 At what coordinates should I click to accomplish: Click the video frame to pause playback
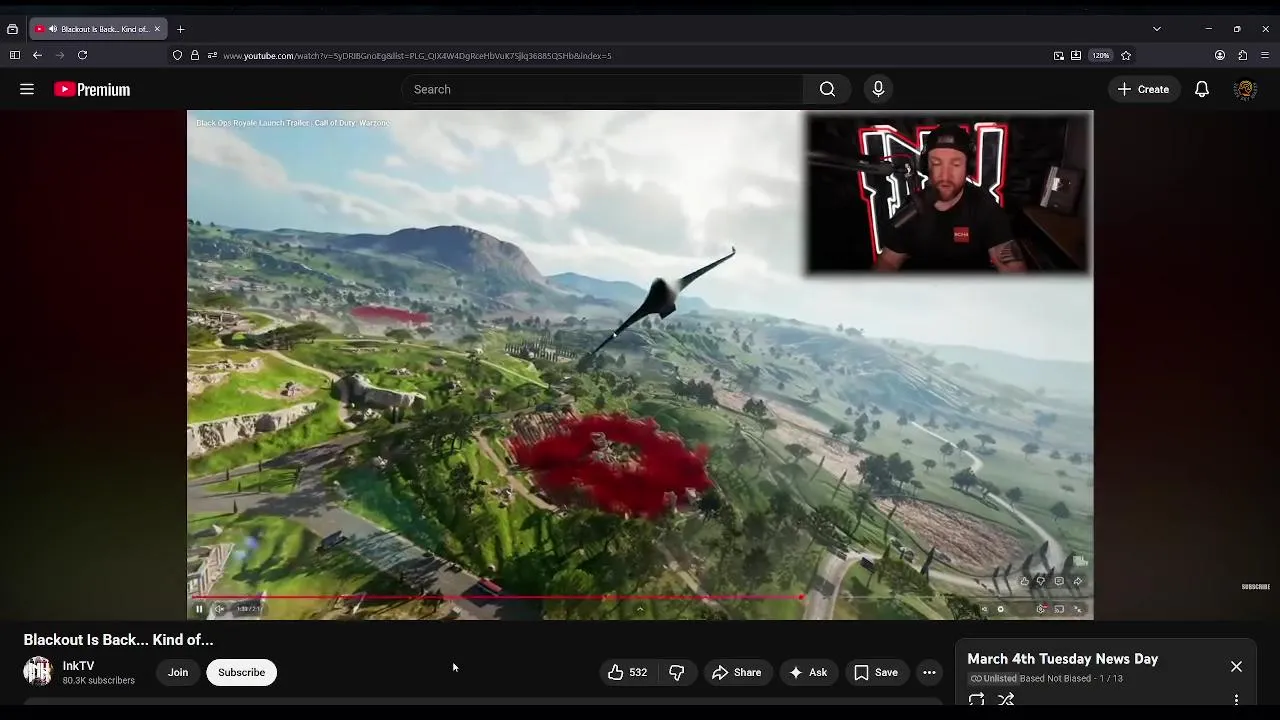640,365
